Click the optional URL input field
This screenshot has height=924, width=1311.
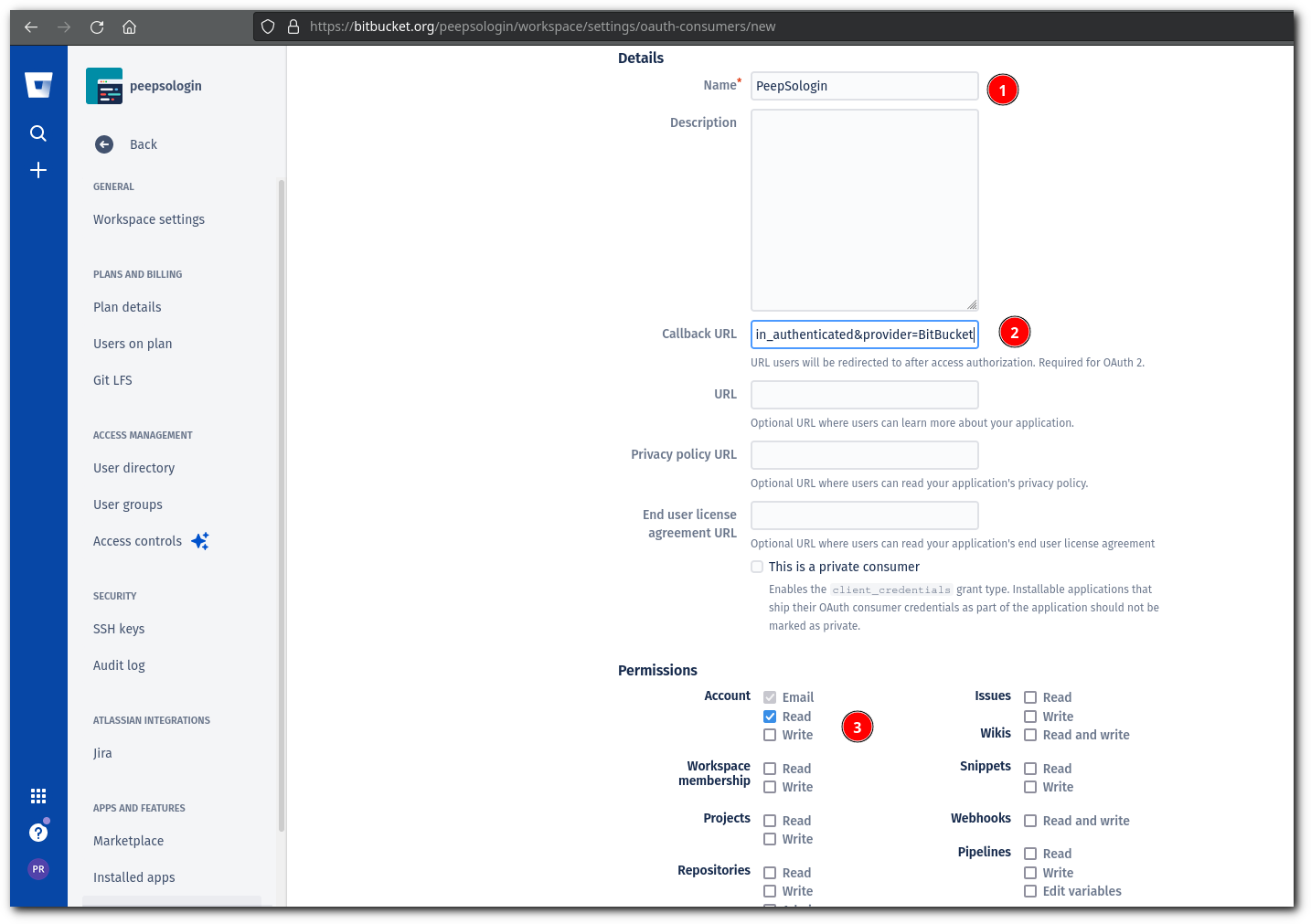click(865, 395)
